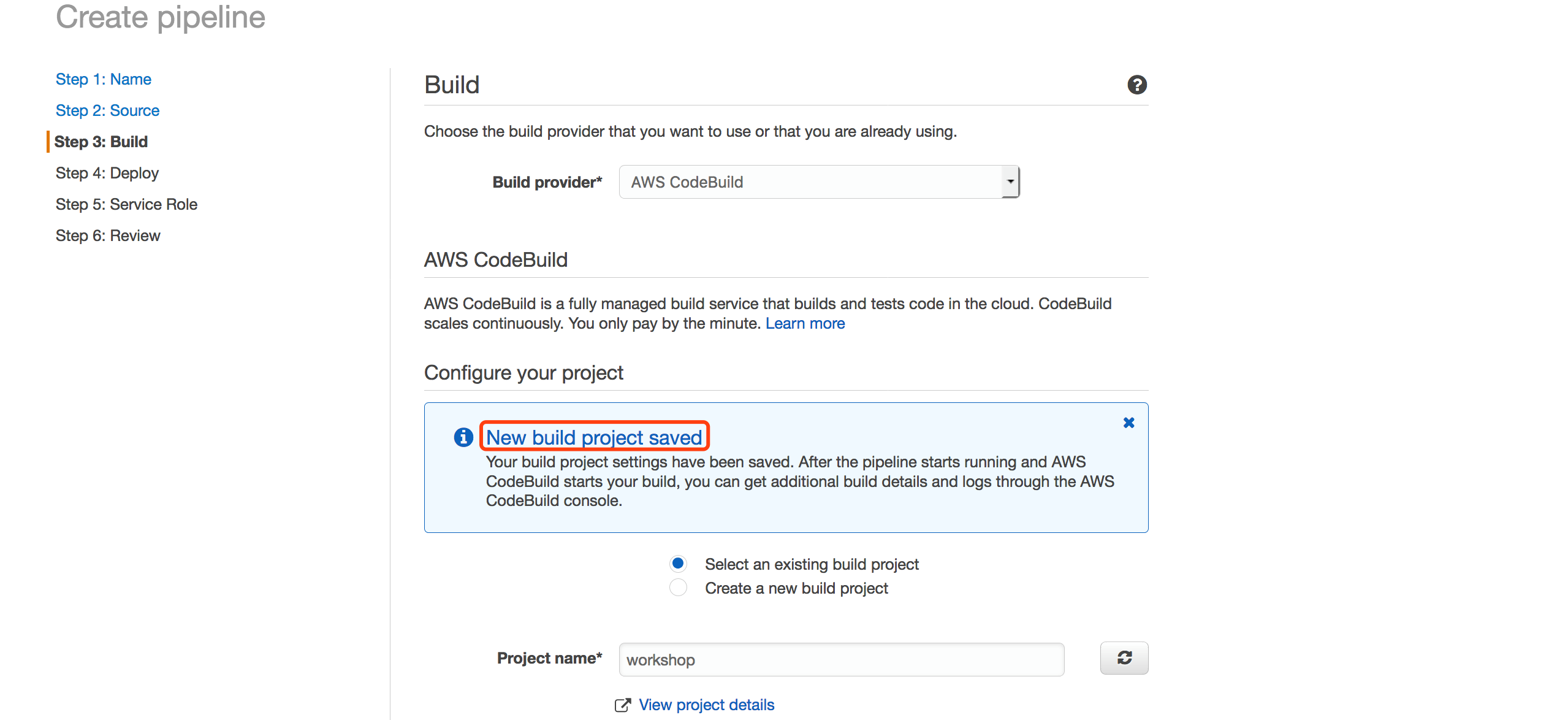Image resolution: width=1568 pixels, height=720 pixels.
Task: Select Step 3: Build in sidebar
Action: [x=101, y=142]
